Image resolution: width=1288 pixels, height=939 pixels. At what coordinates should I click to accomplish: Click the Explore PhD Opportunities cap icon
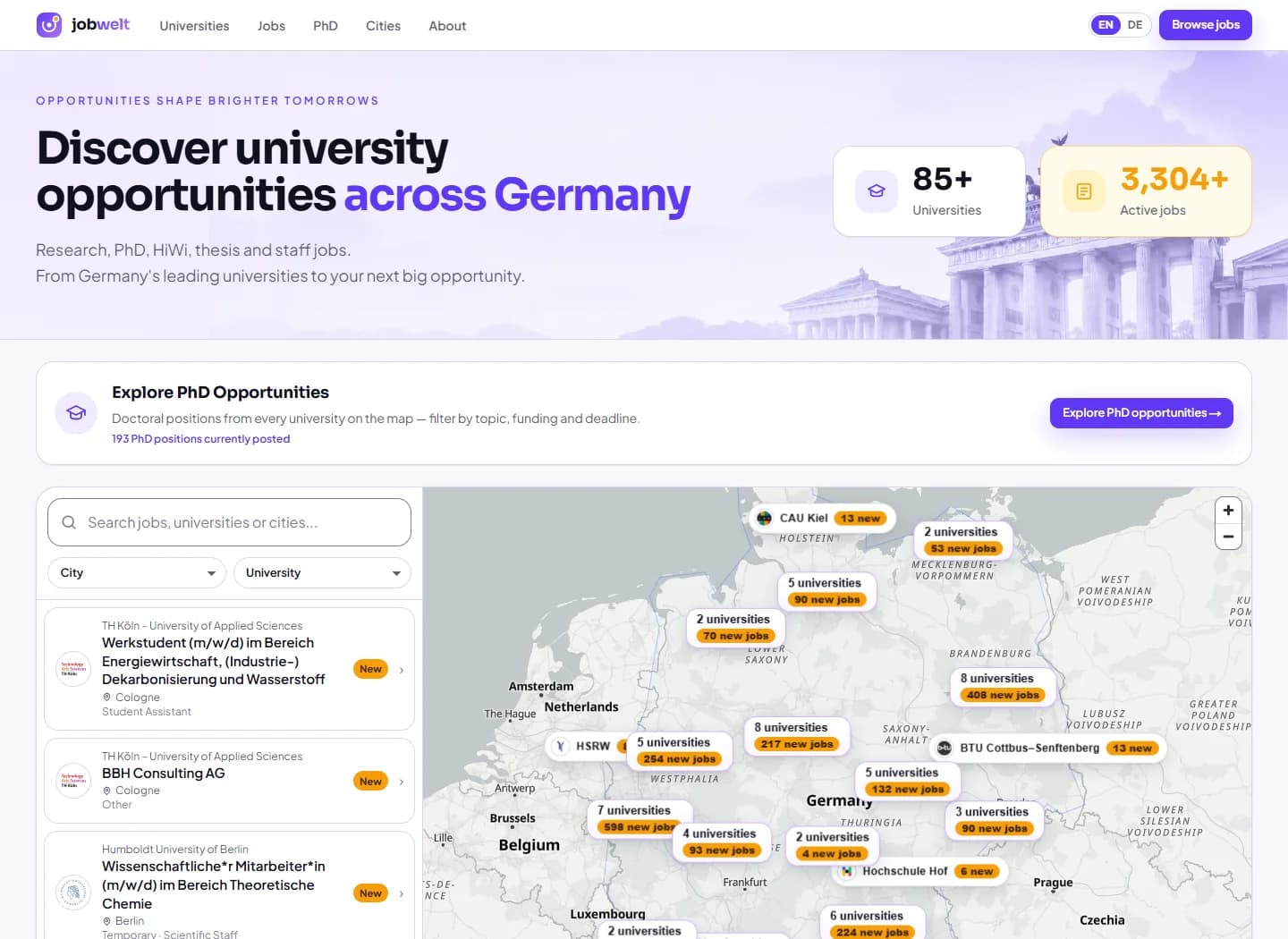(76, 413)
